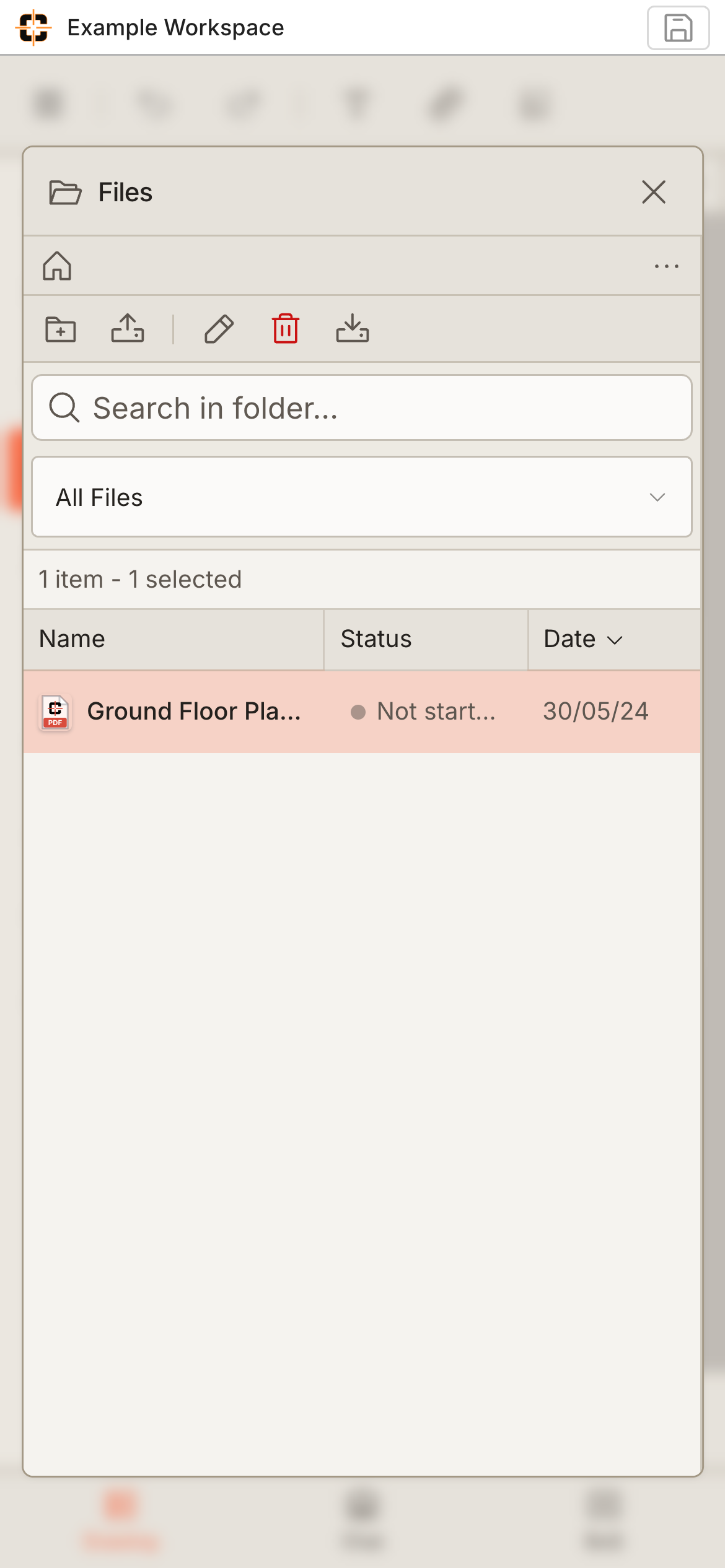The image size is (725, 1568).
Task: Click the pencil rename icon
Action: (x=219, y=329)
